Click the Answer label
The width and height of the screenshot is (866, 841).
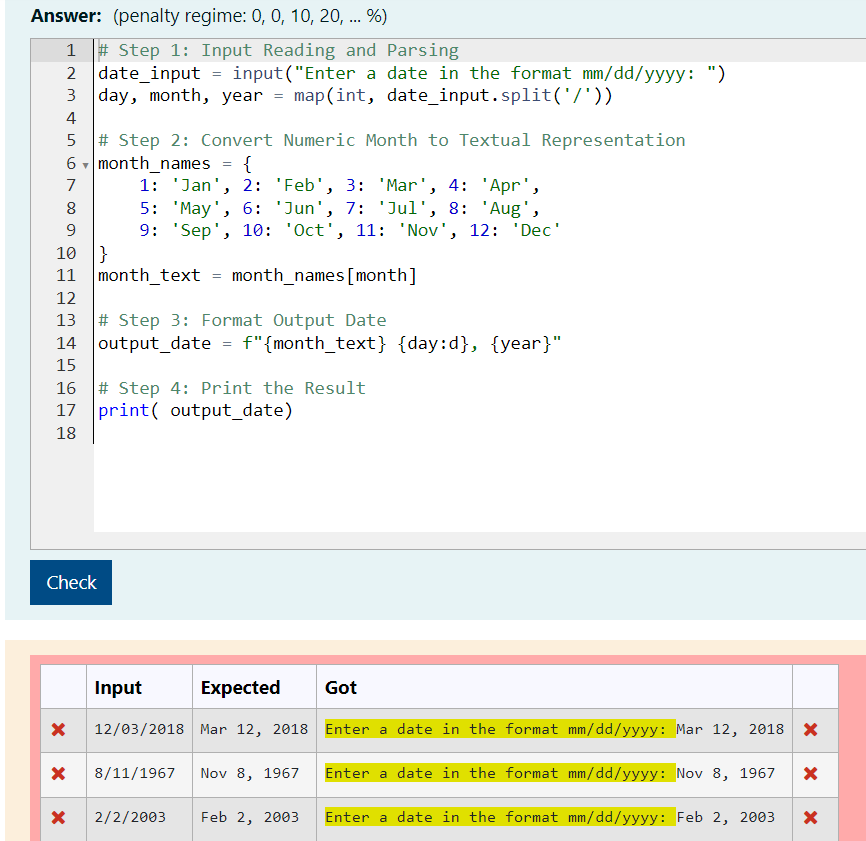tap(66, 15)
